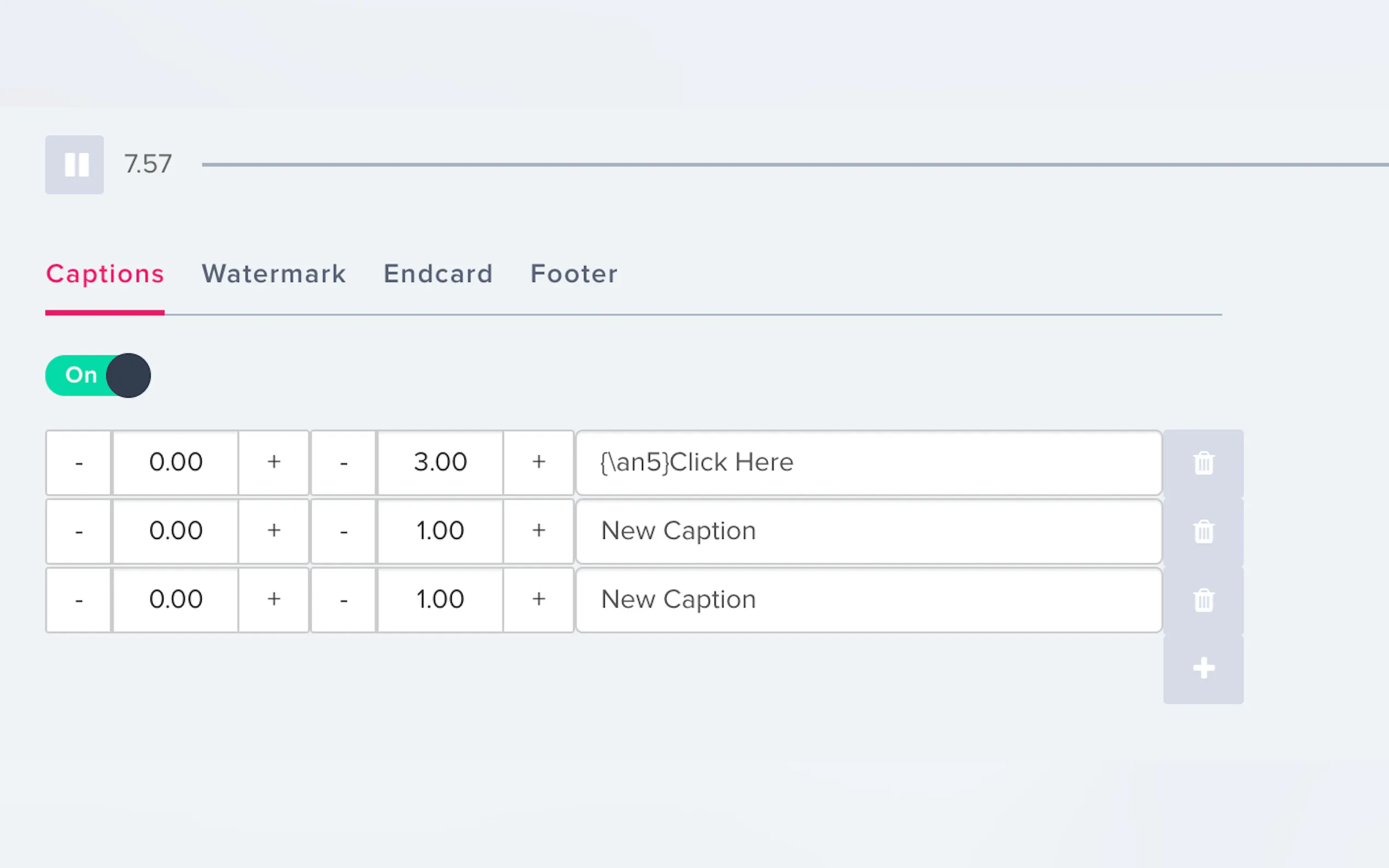This screenshot has height=868, width=1389.
Task: Click the first caption's 3.00 end time field
Action: [x=440, y=462]
